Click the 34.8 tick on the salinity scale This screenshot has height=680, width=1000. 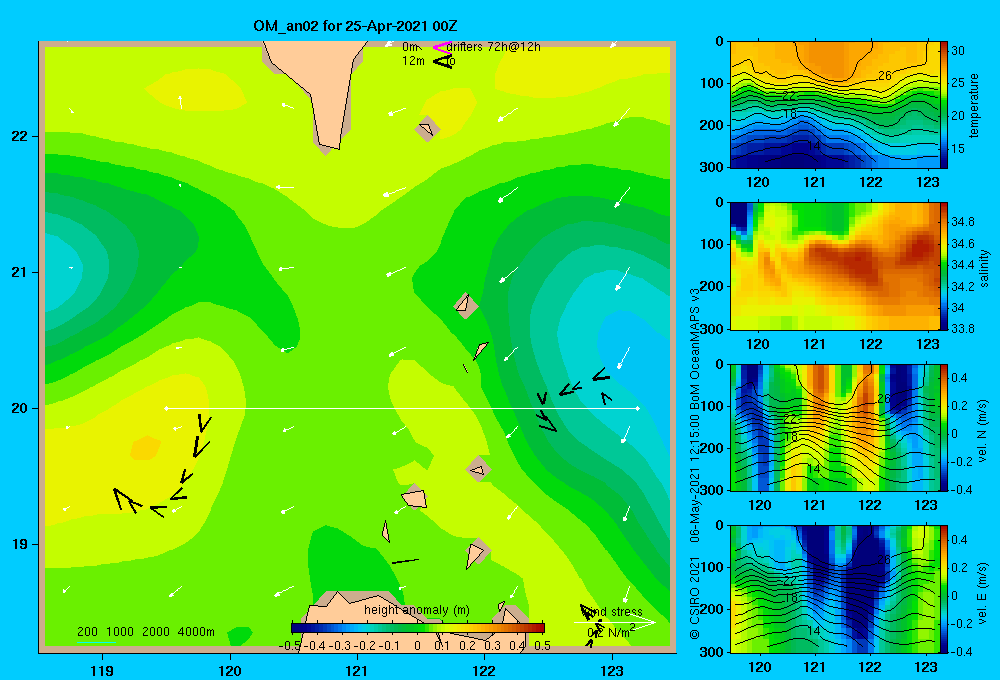[x=962, y=222]
